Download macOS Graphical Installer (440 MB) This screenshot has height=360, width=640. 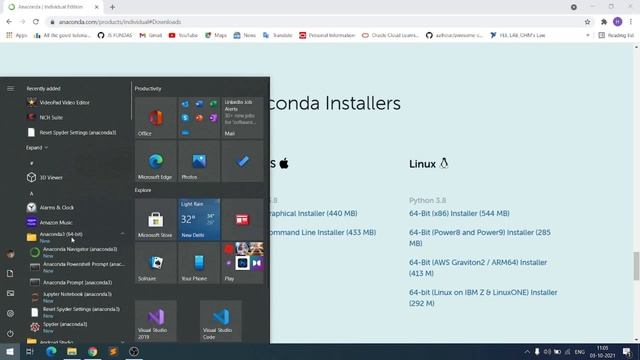tap(313, 213)
